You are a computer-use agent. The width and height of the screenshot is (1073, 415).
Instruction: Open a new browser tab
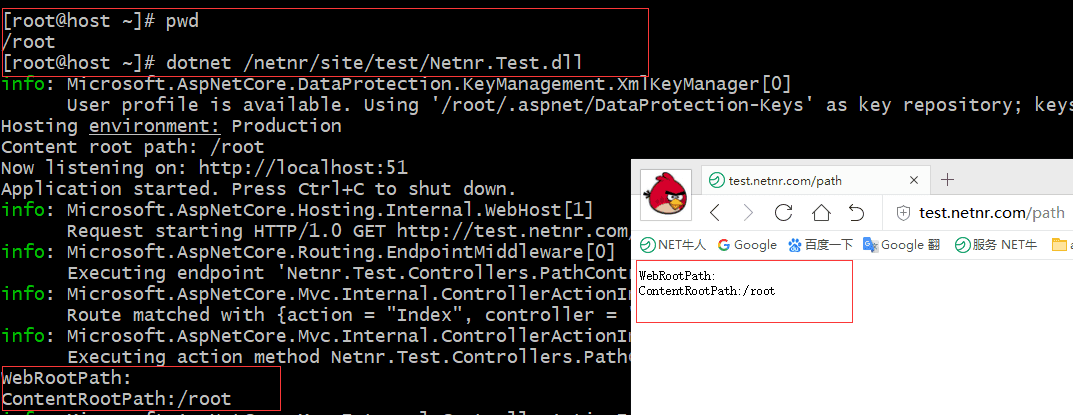click(x=948, y=180)
